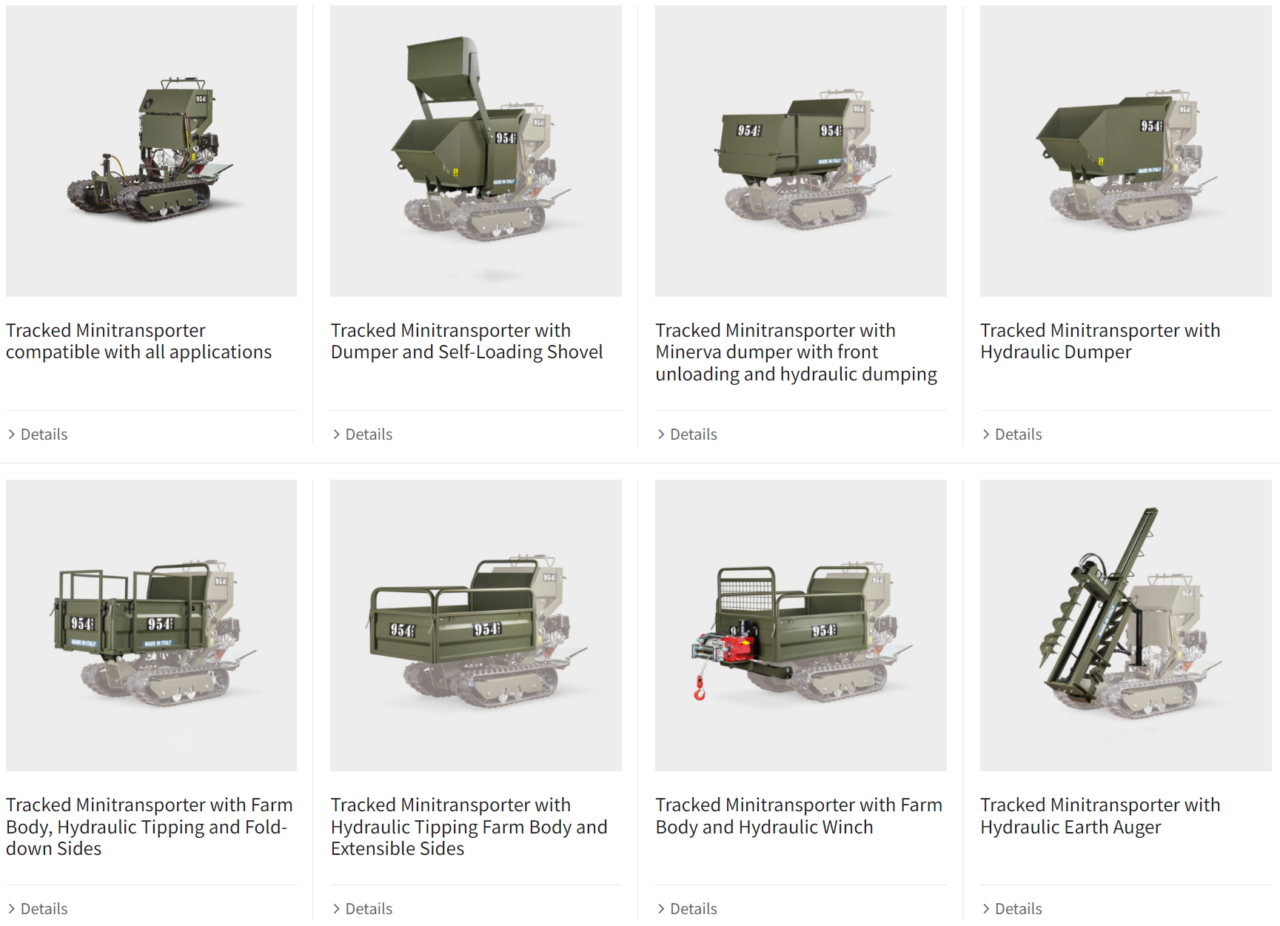Open the Minerva dumper product image
This screenshot has width=1280, height=926.
(800, 151)
